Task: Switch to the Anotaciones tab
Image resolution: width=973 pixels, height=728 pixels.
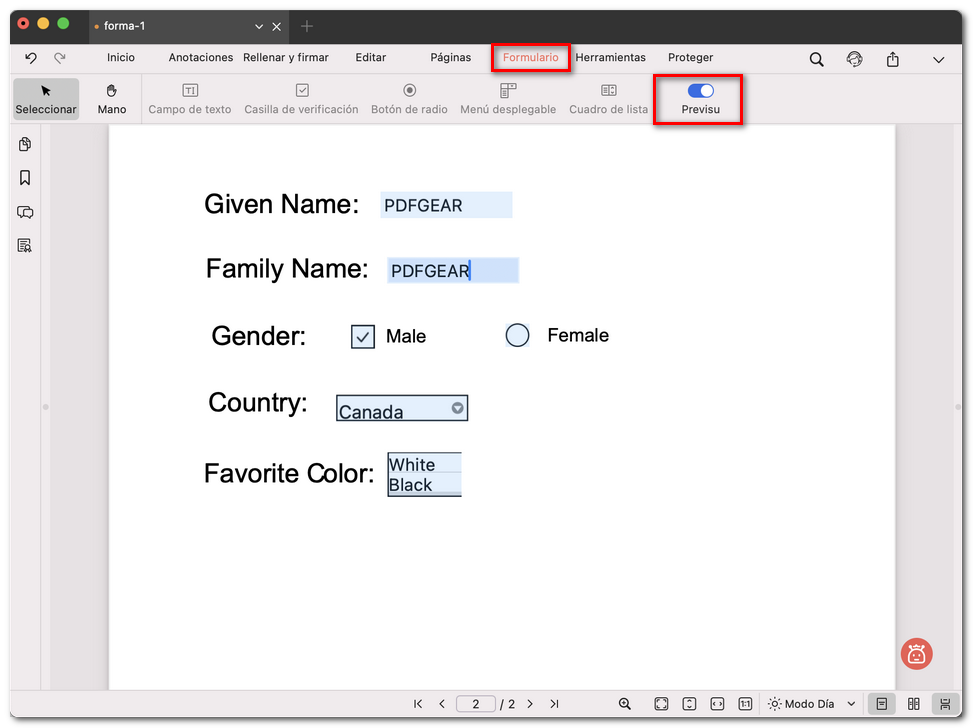Action: click(x=200, y=58)
